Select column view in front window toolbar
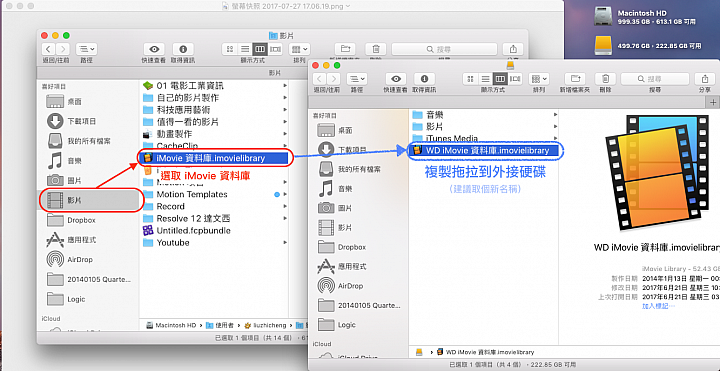 (x=501, y=79)
